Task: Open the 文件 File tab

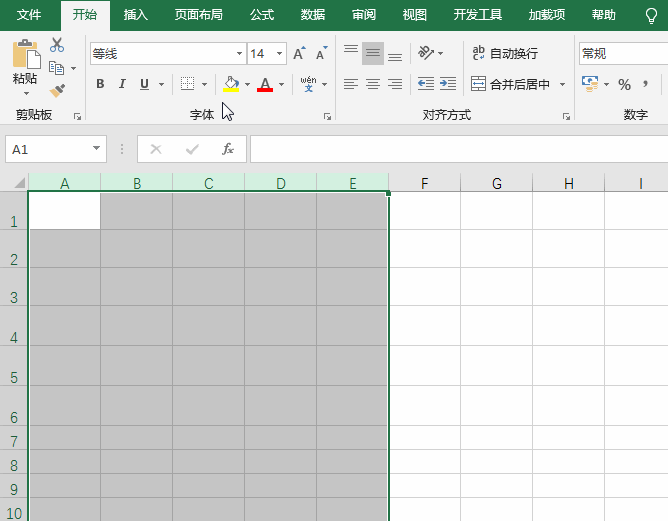Action: (29, 15)
